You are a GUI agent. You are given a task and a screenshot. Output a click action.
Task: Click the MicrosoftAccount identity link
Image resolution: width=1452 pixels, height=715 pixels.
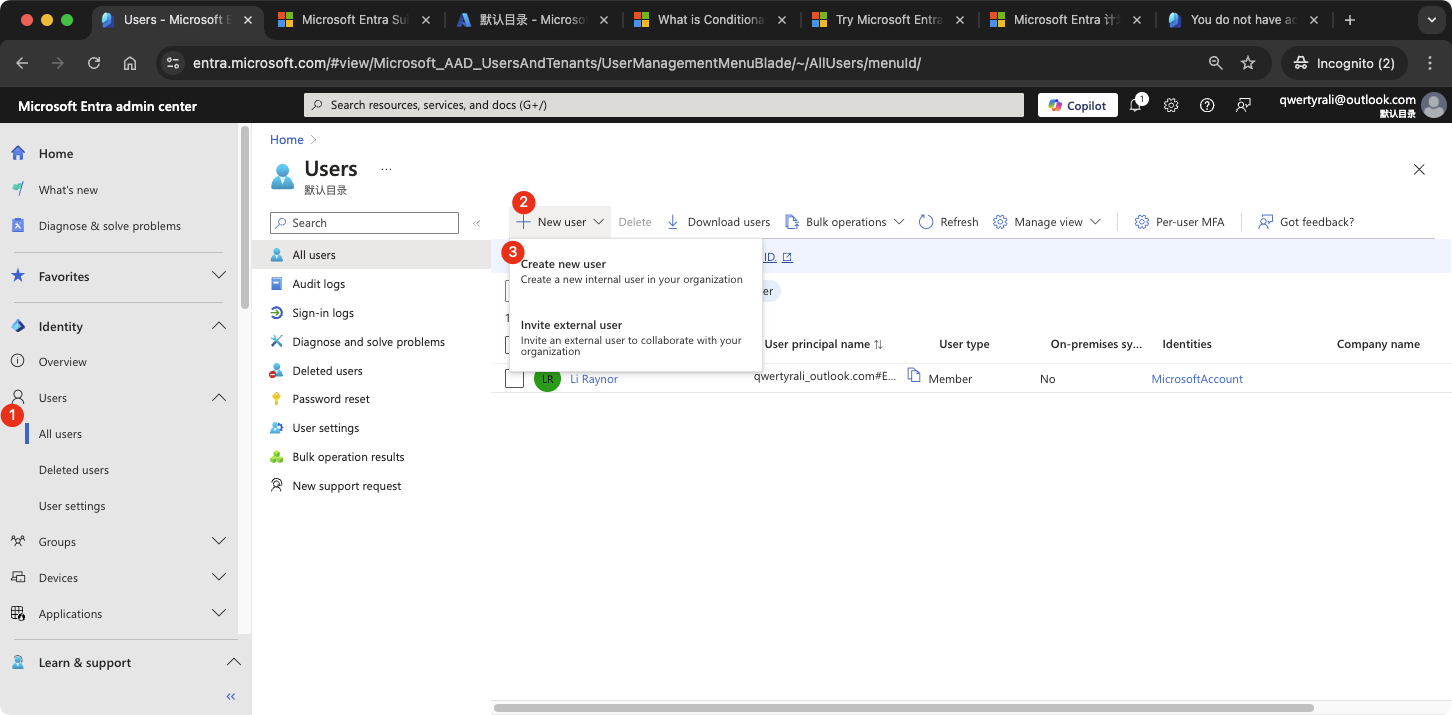1197,379
